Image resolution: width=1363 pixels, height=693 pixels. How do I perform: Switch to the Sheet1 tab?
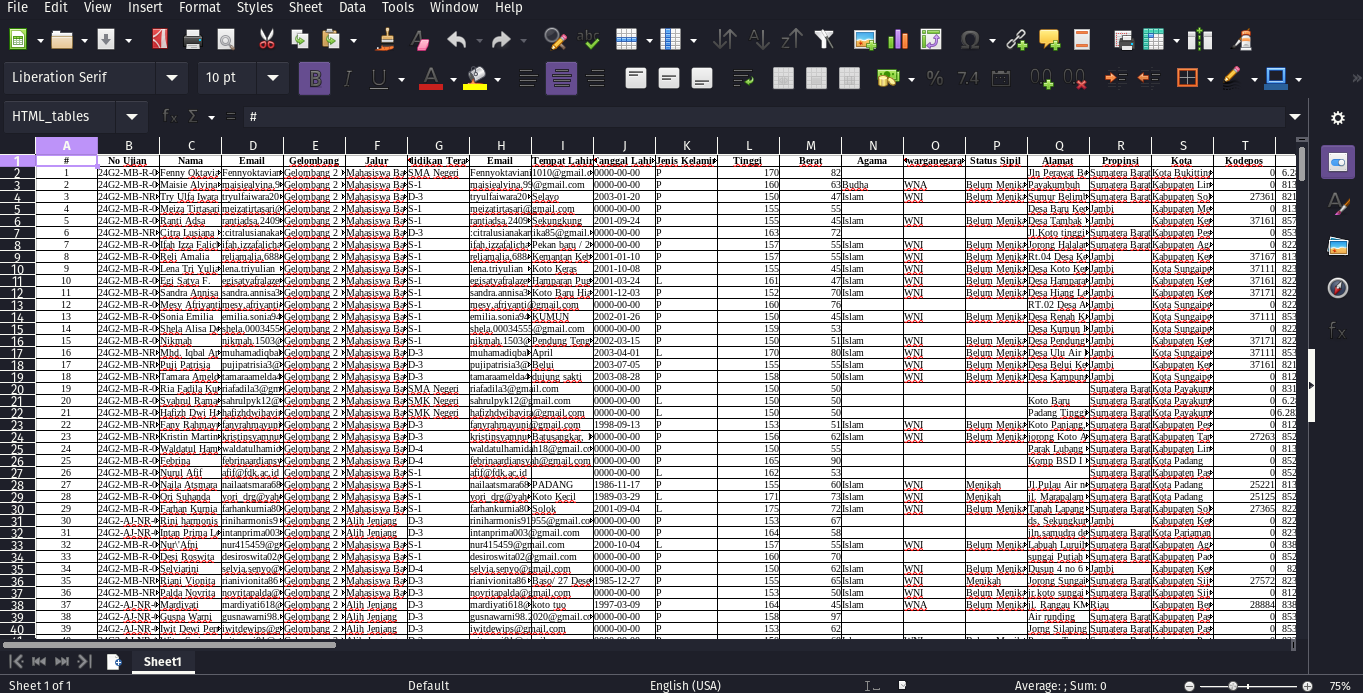pyautogui.click(x=162, y=662)
